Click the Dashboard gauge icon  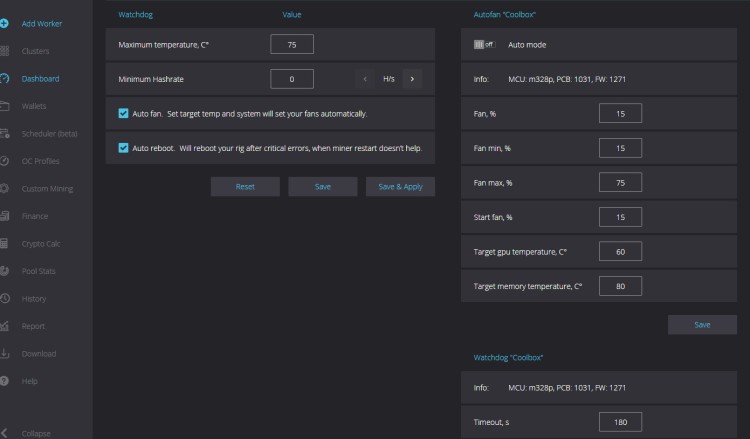pos(5,78)
